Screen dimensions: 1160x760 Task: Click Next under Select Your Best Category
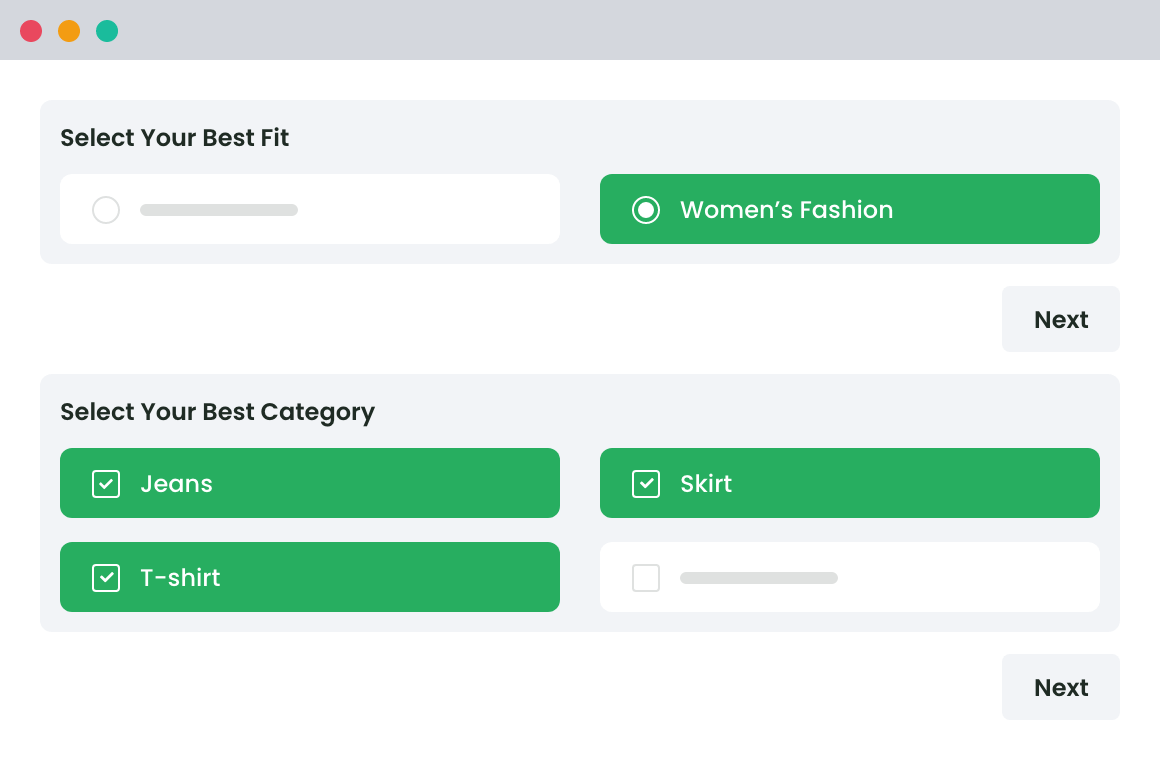(x=1061, y=687)
